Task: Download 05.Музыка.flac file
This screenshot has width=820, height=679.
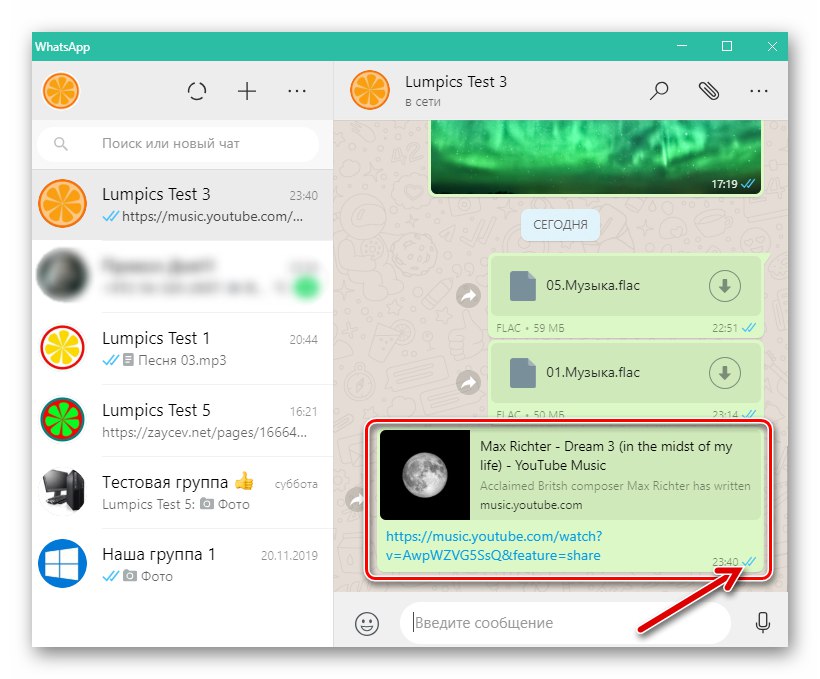Action: [724, 286]
